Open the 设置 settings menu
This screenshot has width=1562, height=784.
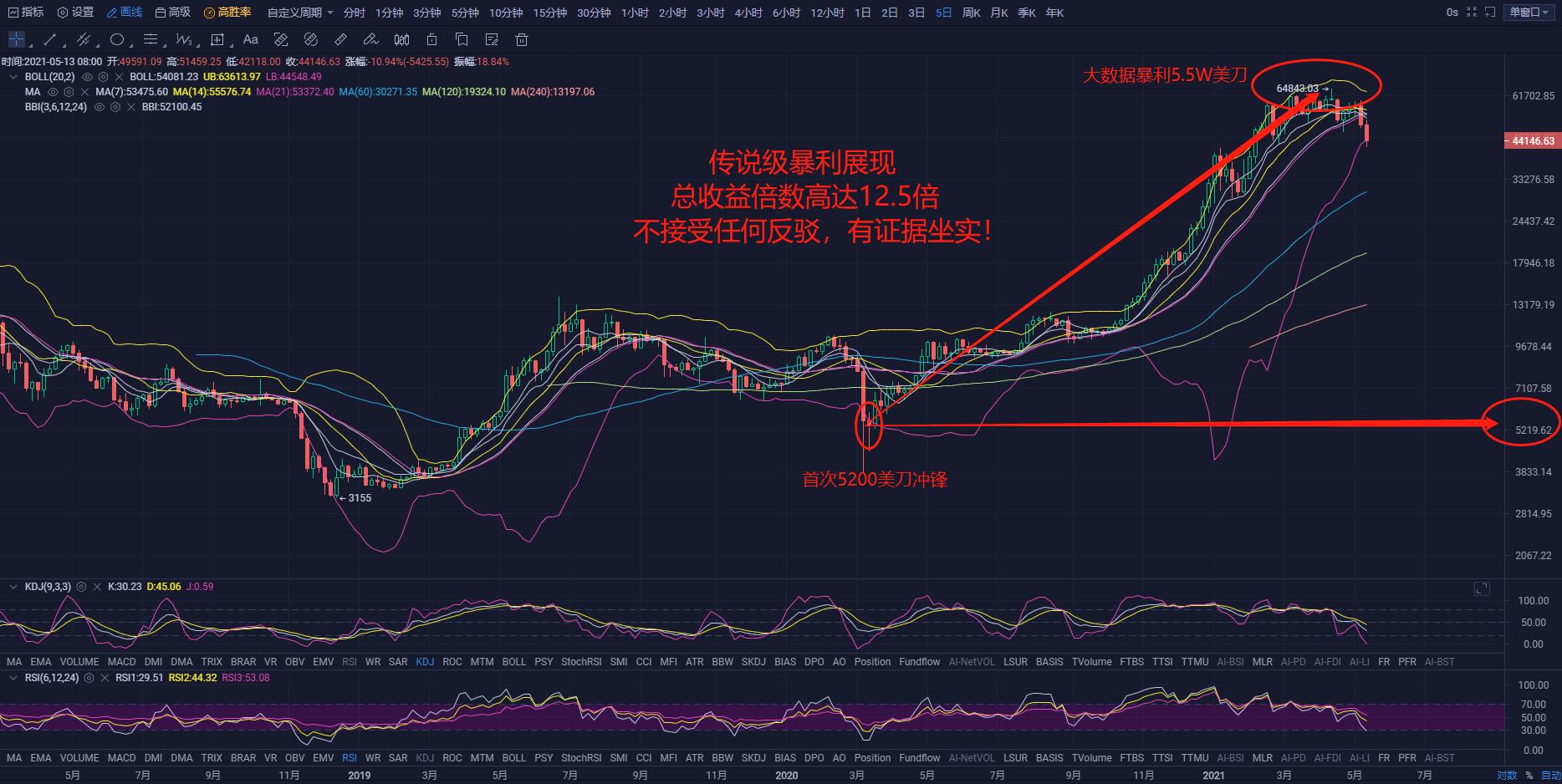(75, 13)
